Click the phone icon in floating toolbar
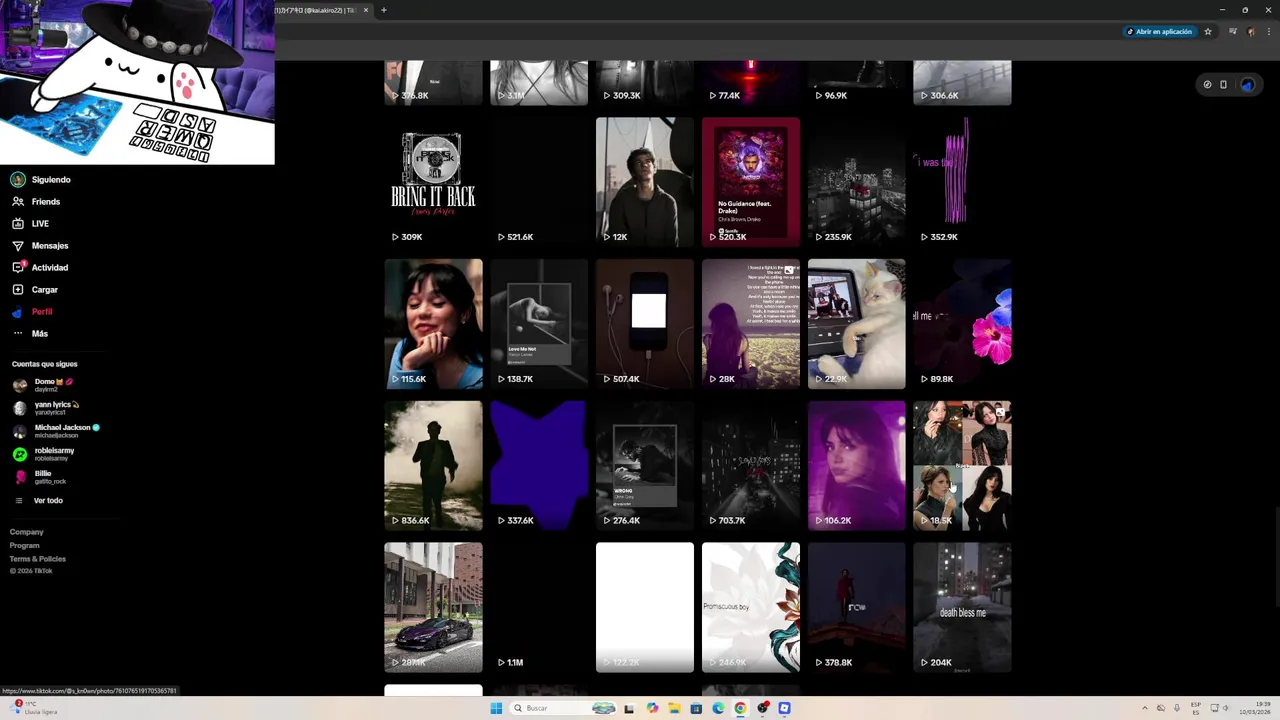The width and height of the screenshot is (1280, 720). tap(1223, 85)
